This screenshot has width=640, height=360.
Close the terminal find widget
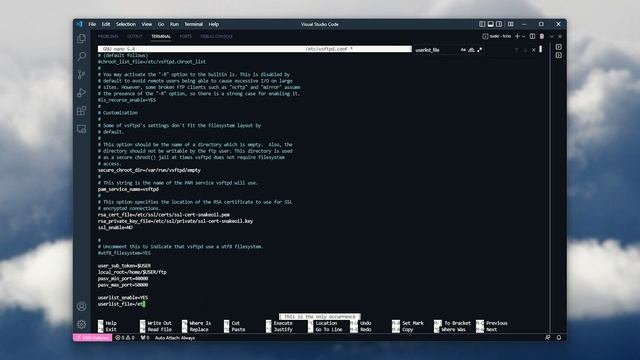pyautogui.click(x=533, y=50)
